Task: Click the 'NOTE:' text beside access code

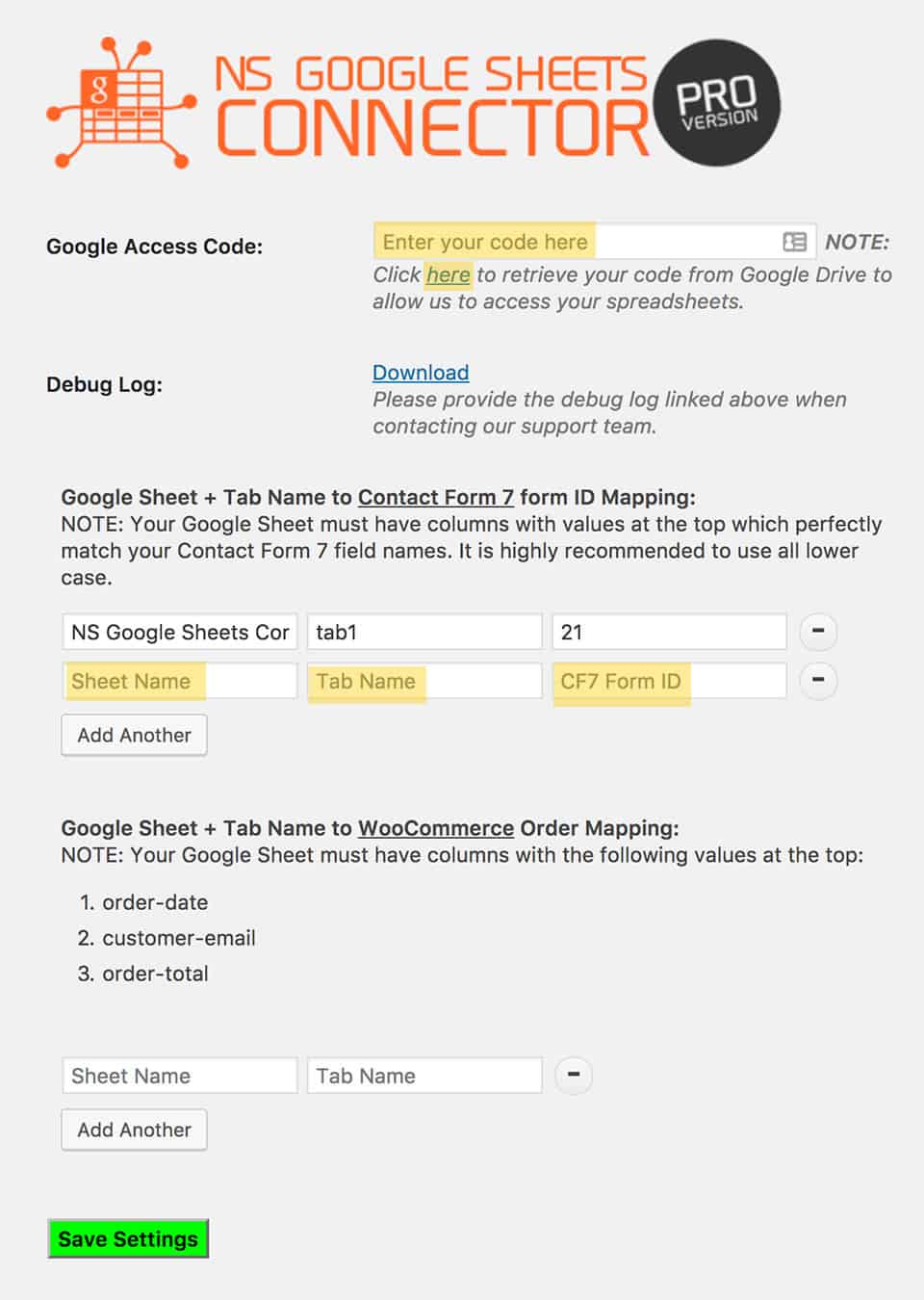Action: (x=858, y=242)
